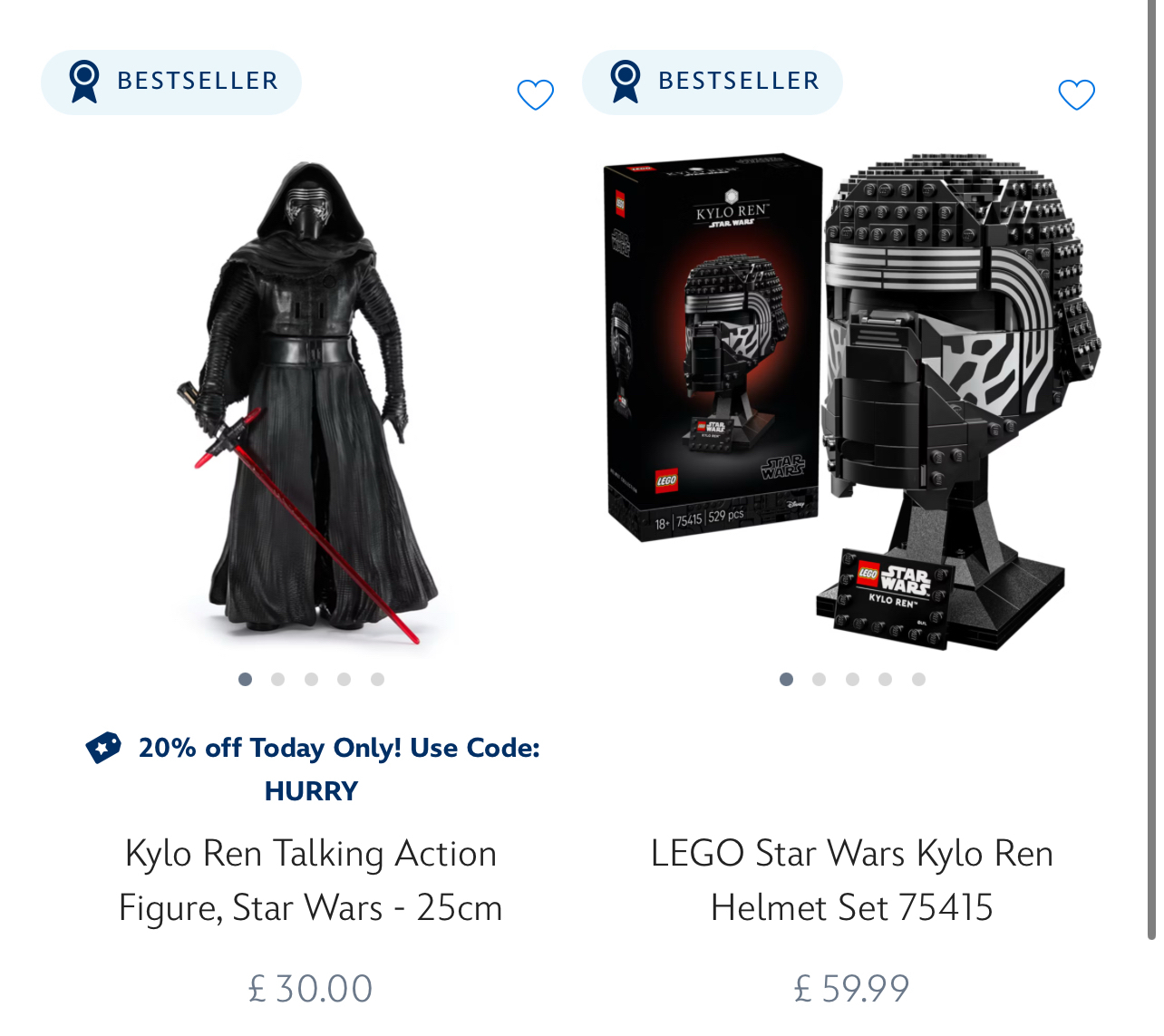Screen dimensions: 1164x1036
Task: Click the discount tag icon beside 20% off
Action: (103, 748)
